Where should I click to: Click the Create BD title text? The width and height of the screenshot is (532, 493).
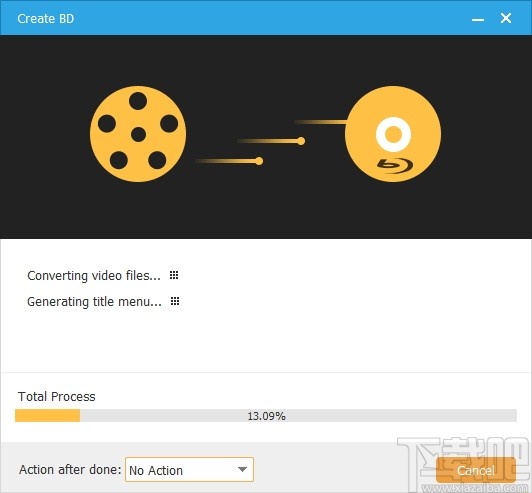coord(46,19)
